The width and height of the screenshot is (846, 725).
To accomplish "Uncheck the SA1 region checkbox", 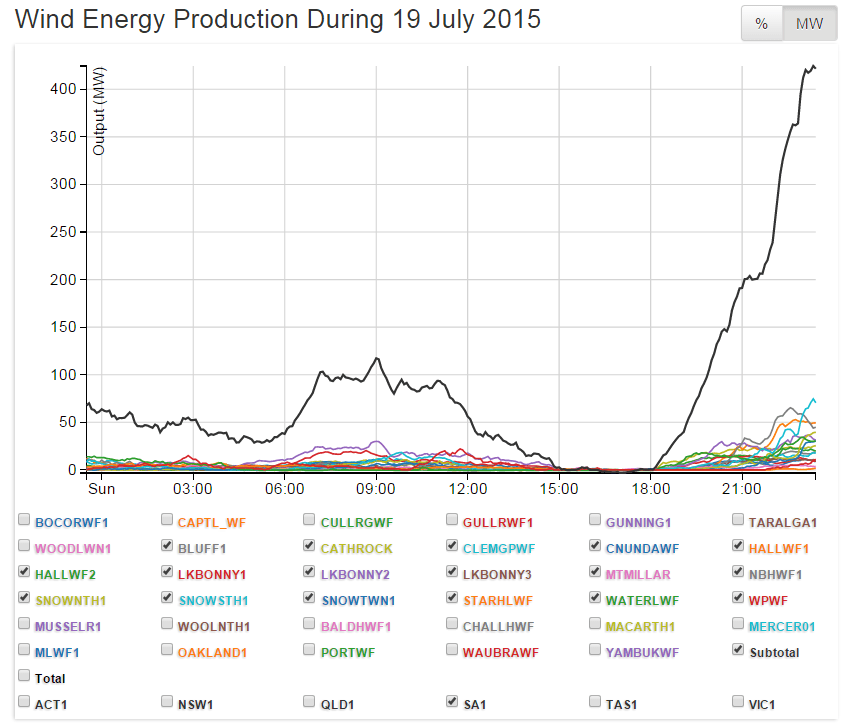I will point(453,702).
